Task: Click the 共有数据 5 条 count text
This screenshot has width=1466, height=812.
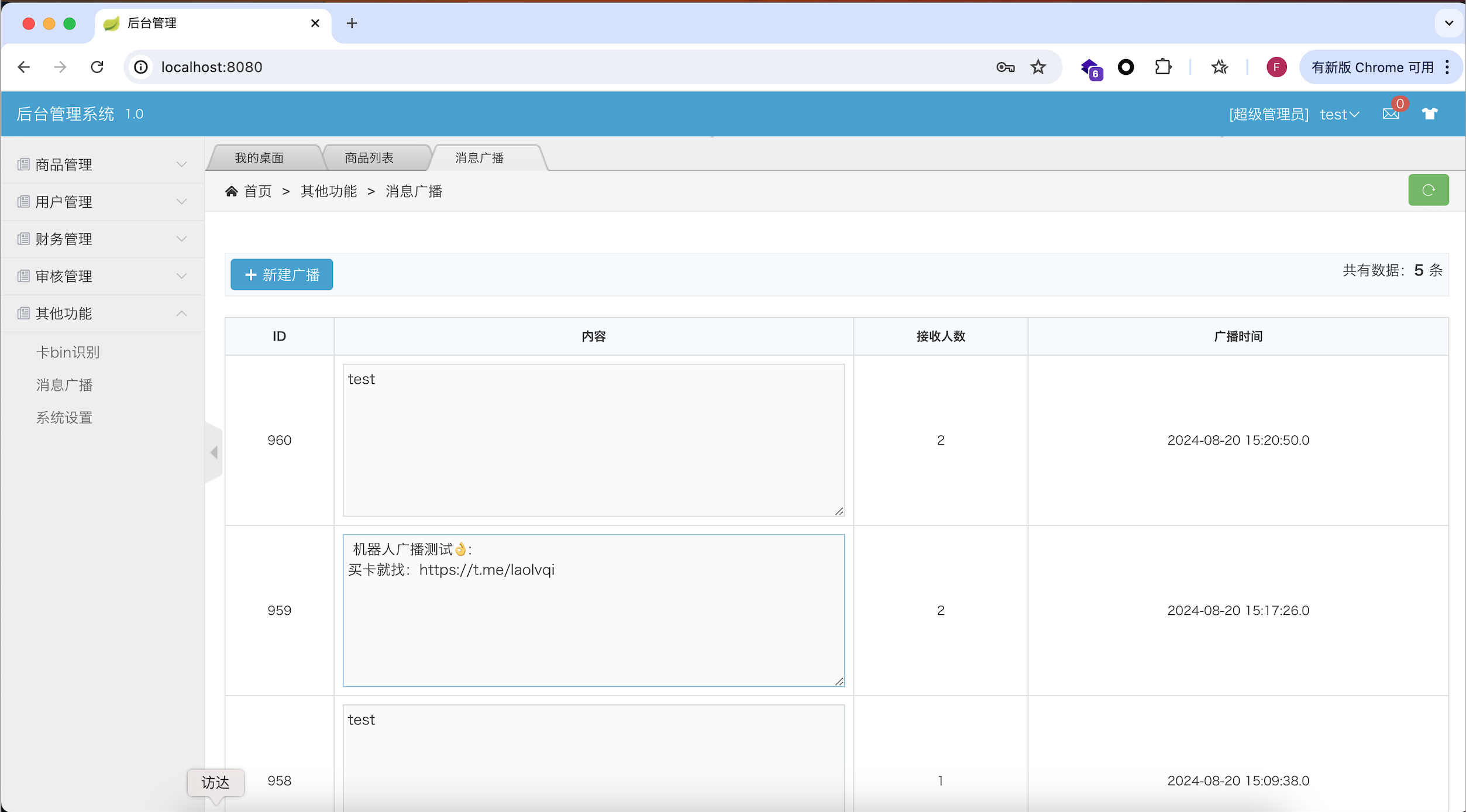Action: 1392,270
